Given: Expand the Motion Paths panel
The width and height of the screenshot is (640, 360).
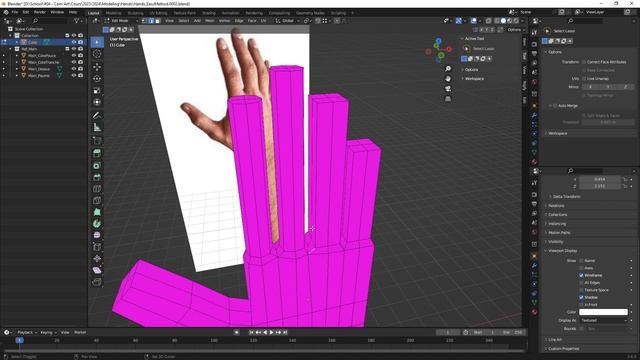Looking at the screenshot, I should pos(559,233).
